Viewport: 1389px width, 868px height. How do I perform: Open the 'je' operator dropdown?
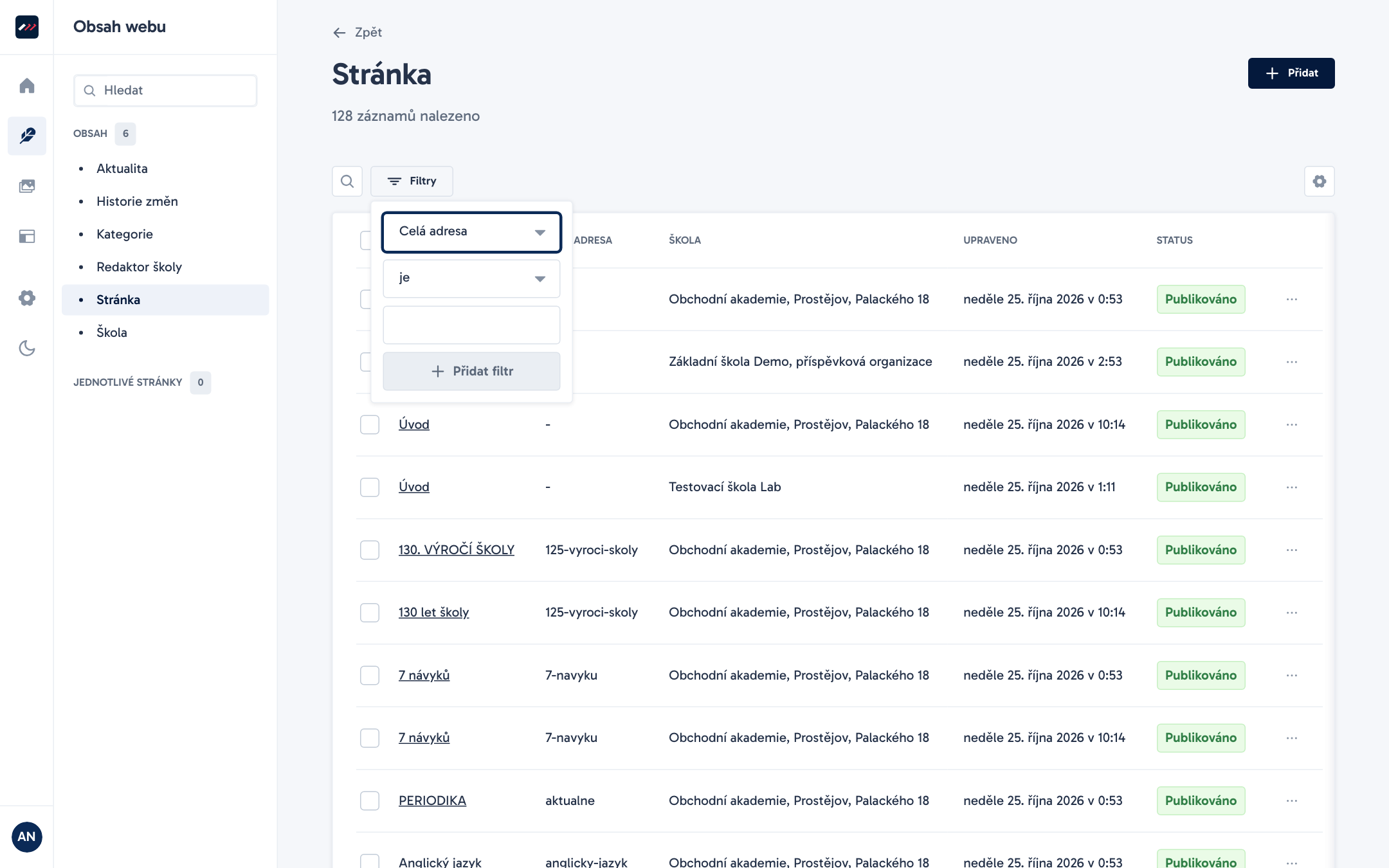click(471, 278)
